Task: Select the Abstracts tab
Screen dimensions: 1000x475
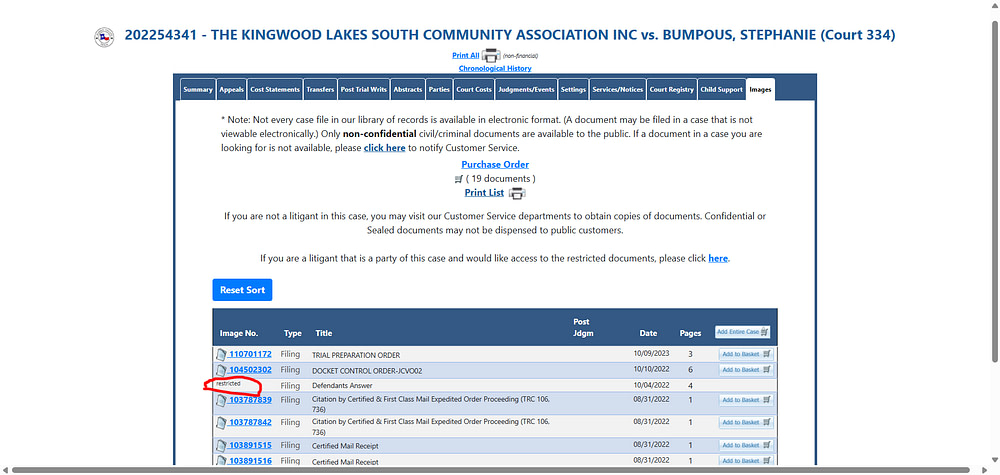Action: (408, 90)
